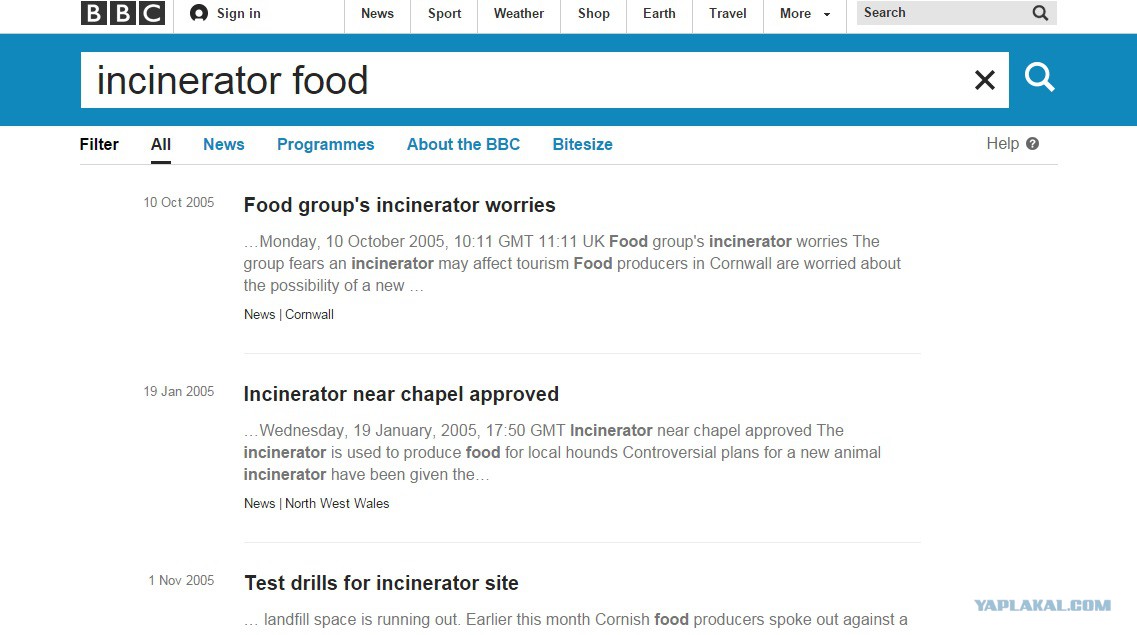The height and width of the screenshot is (635, 1137).
Task: Open the BBC logo homepage link
Action: point(123,13)
